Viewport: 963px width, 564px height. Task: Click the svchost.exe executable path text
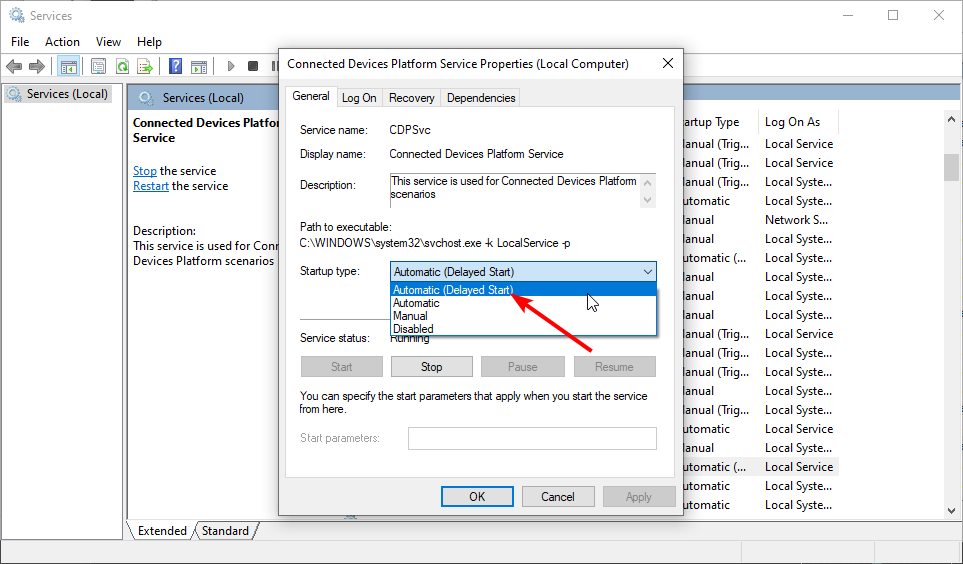point(435,243)
